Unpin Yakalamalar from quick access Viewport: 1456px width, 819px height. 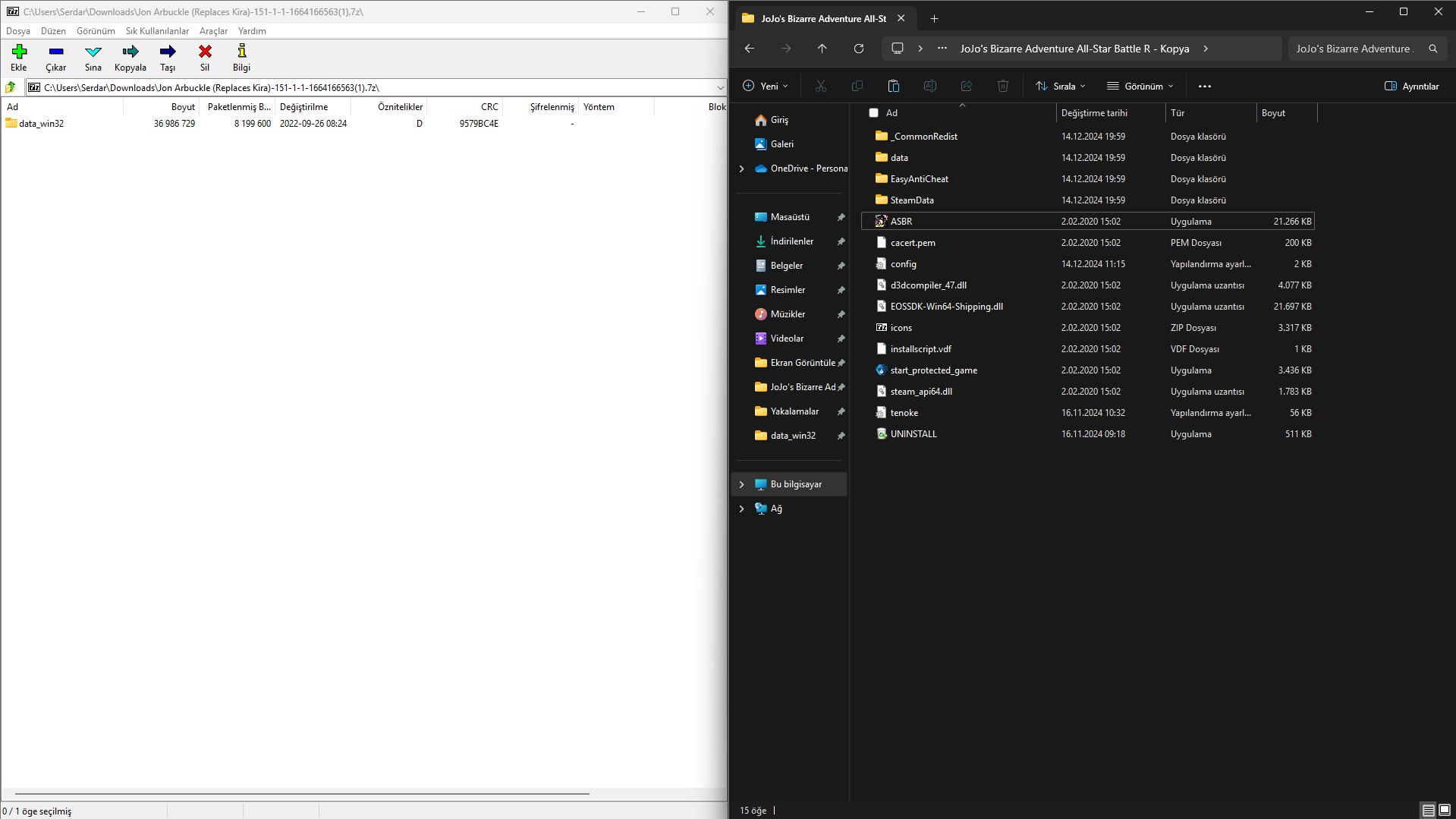coord(841,411)
